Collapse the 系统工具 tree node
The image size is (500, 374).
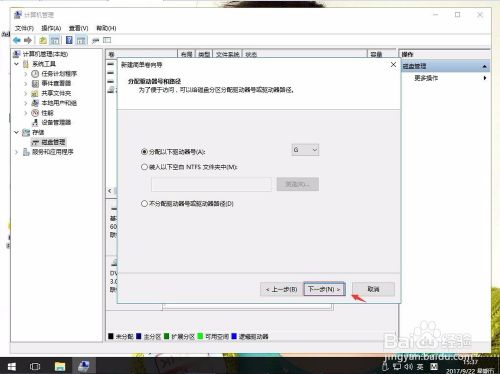(x=16, y=64)
